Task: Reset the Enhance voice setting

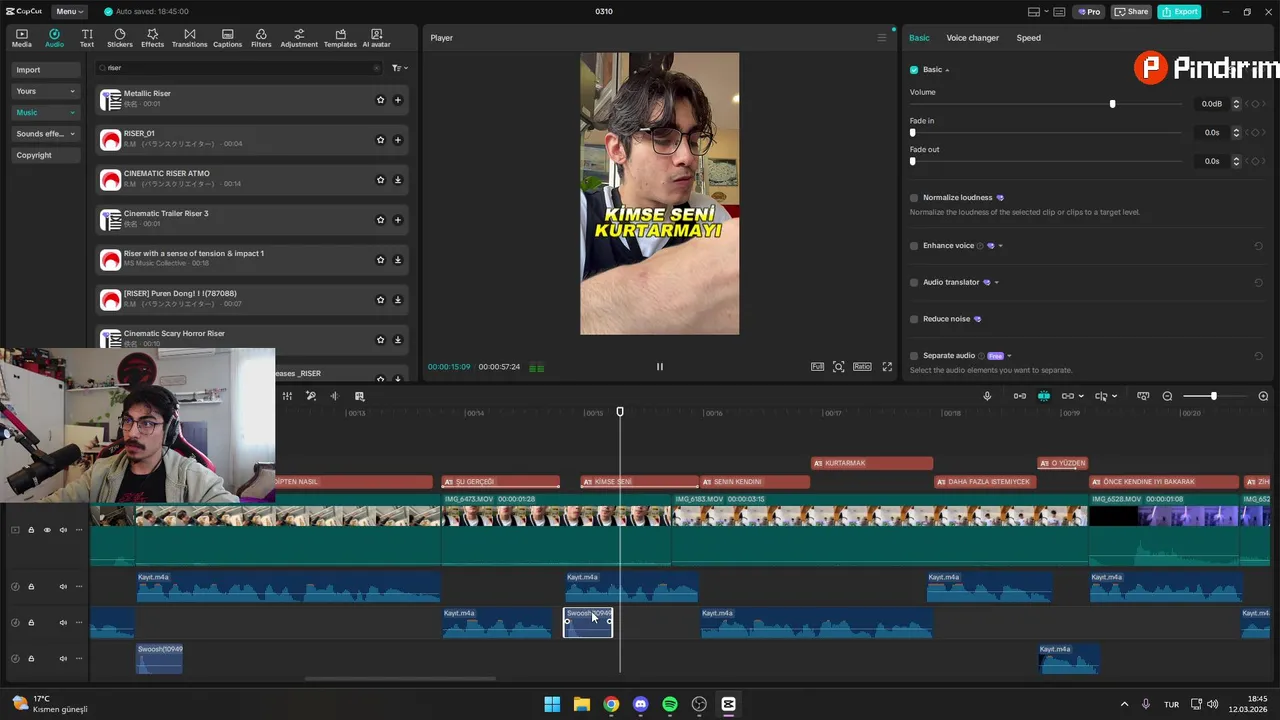Action: pos(1258,246)
